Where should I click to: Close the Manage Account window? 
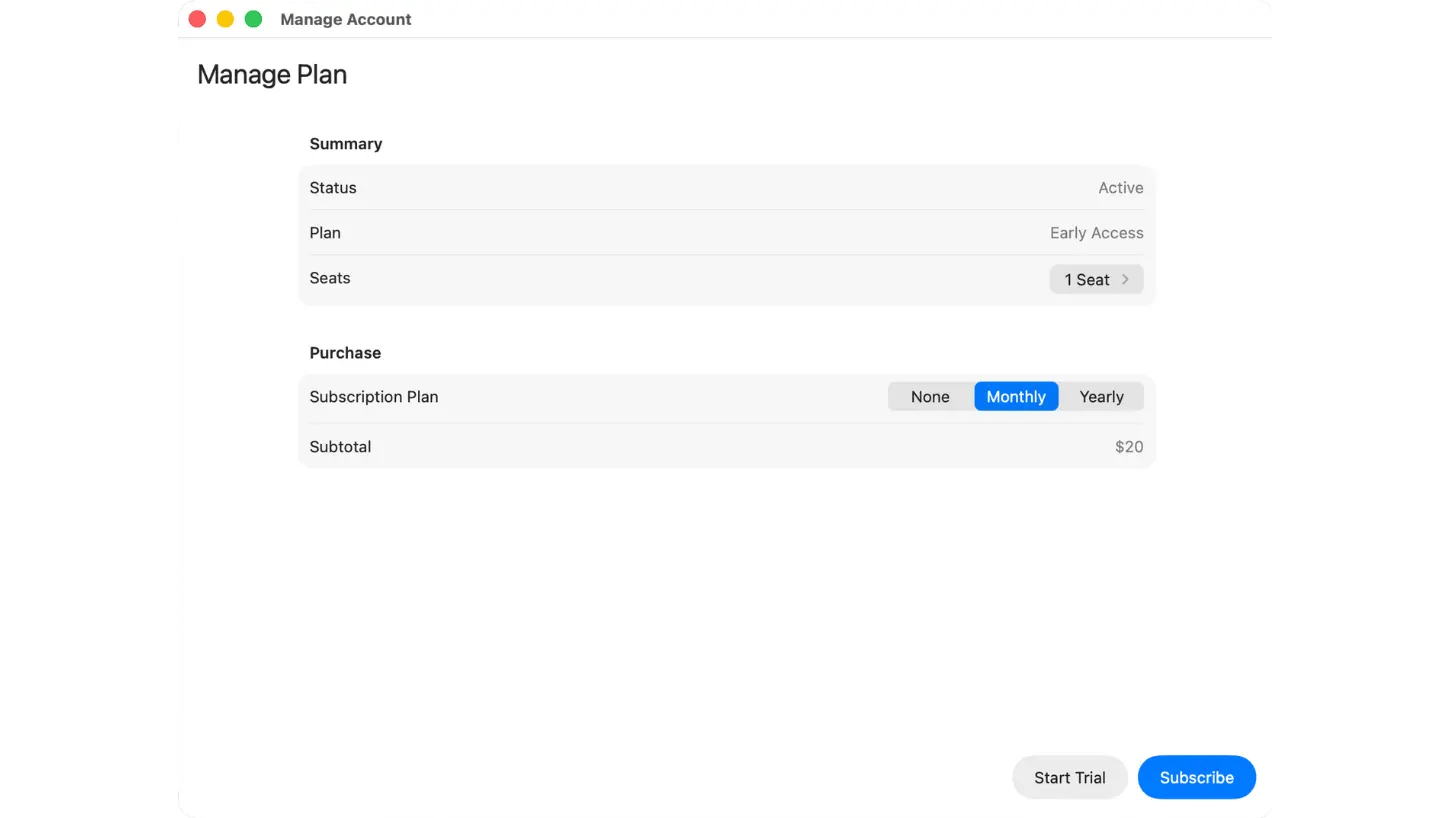coord(197,19)
